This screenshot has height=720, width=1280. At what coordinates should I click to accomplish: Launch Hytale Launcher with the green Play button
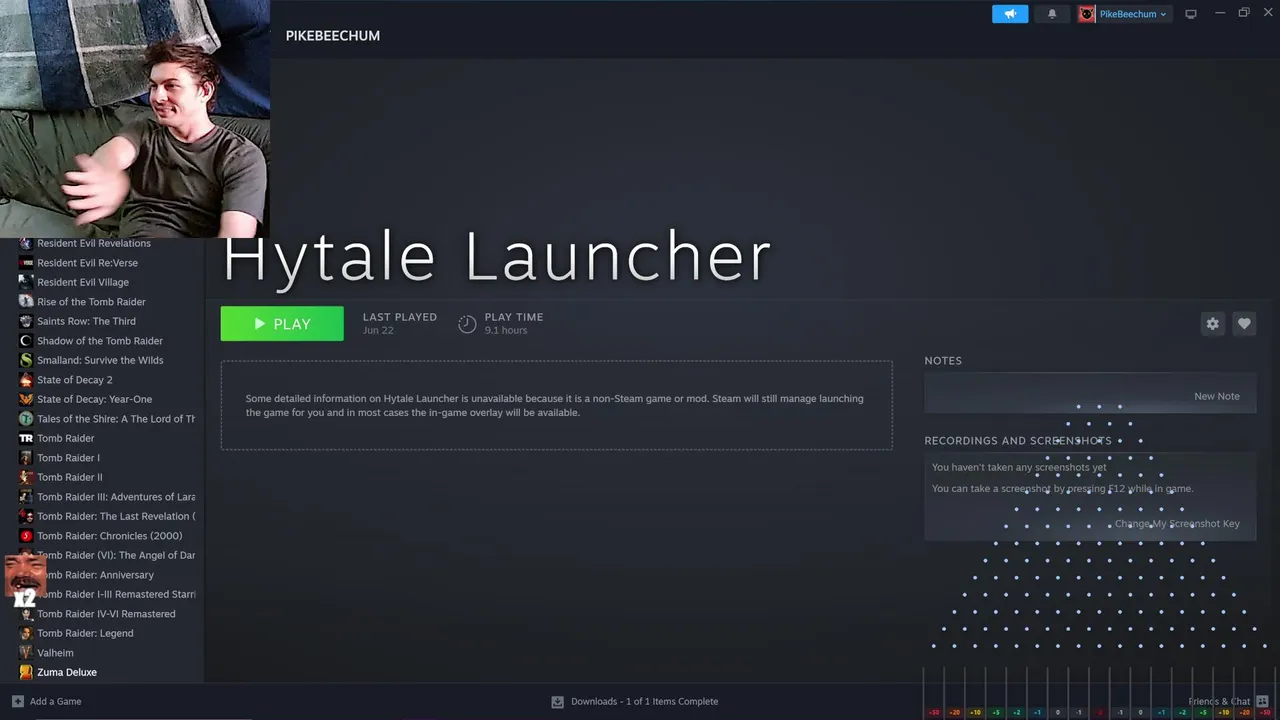click(282, 324)
